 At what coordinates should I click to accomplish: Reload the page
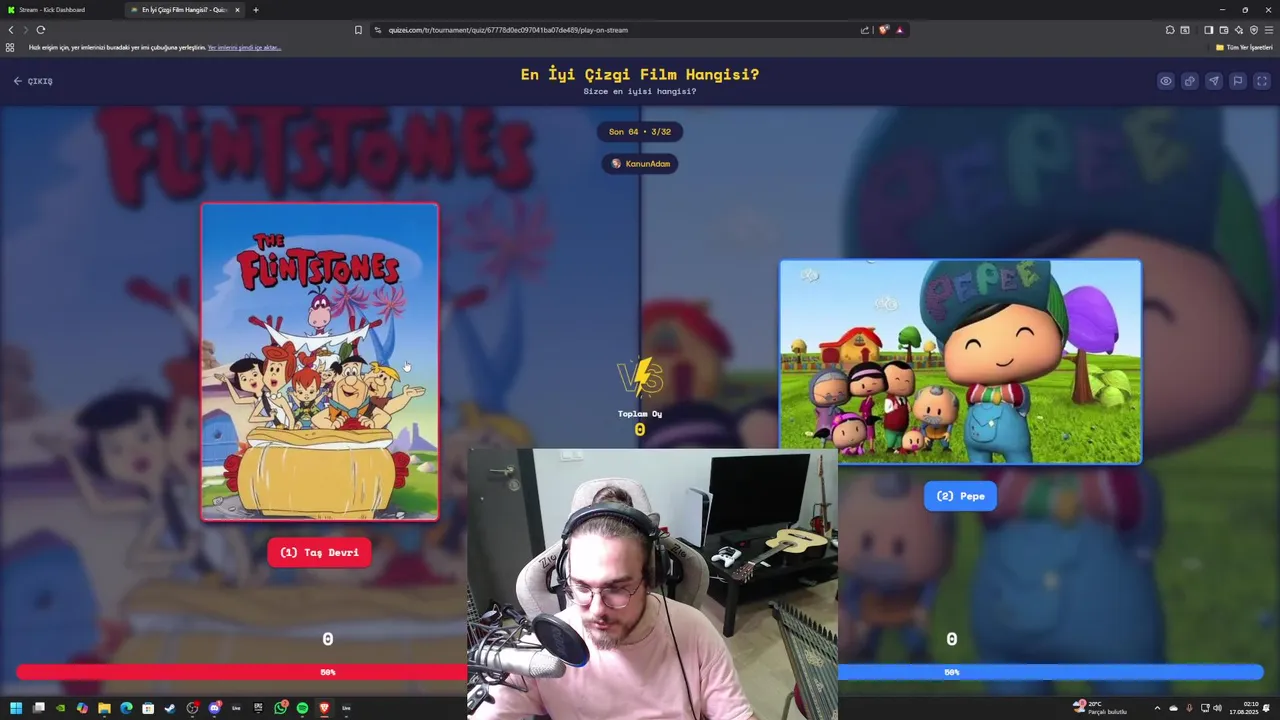[x=41, y=30]
